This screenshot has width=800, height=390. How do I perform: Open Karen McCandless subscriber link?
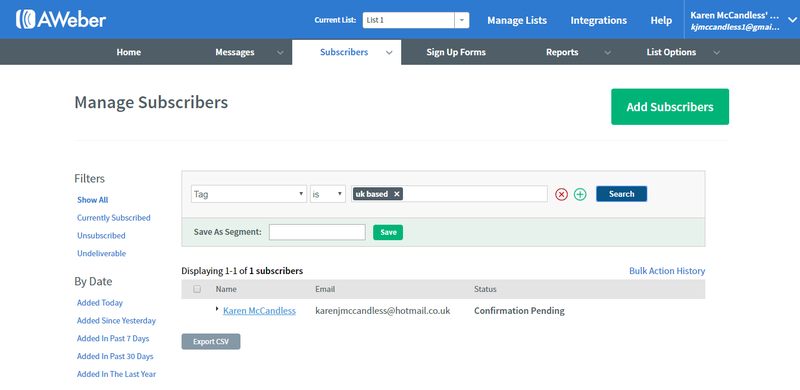pyautogui.click(x=259, y=310)
